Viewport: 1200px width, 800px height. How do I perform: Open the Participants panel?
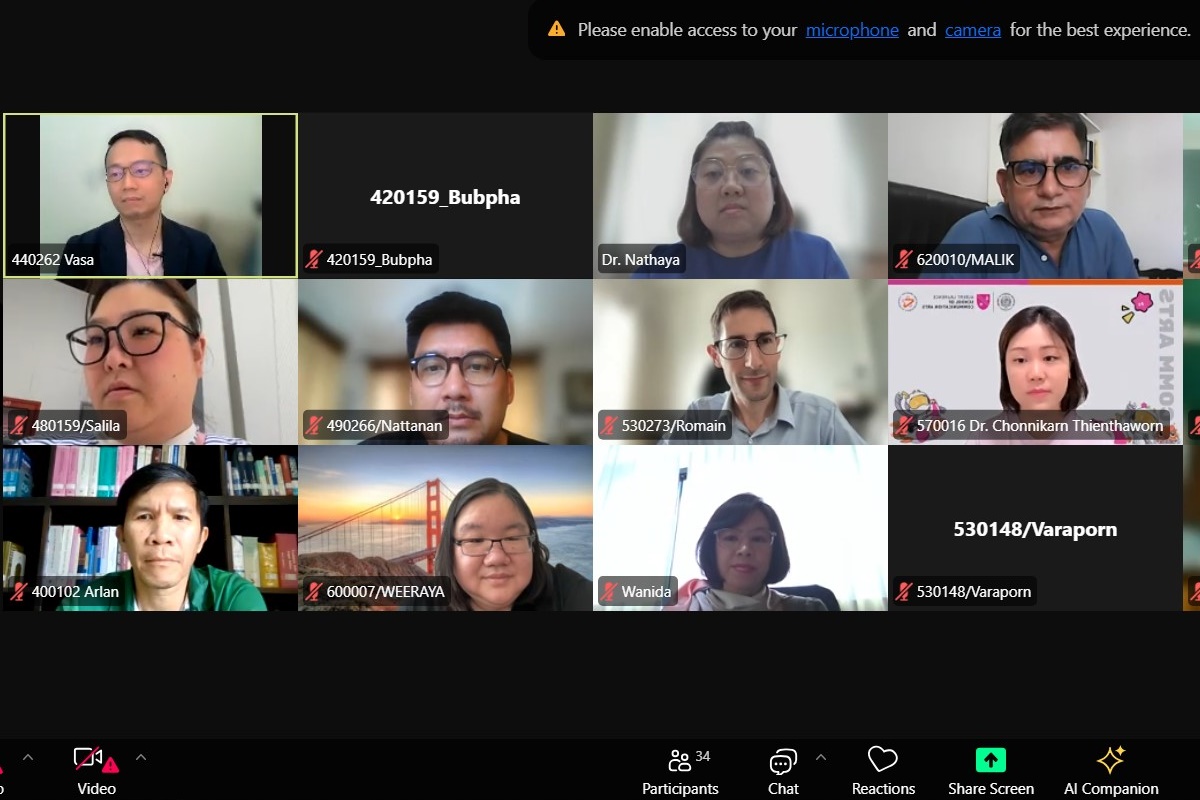(680, 770)
